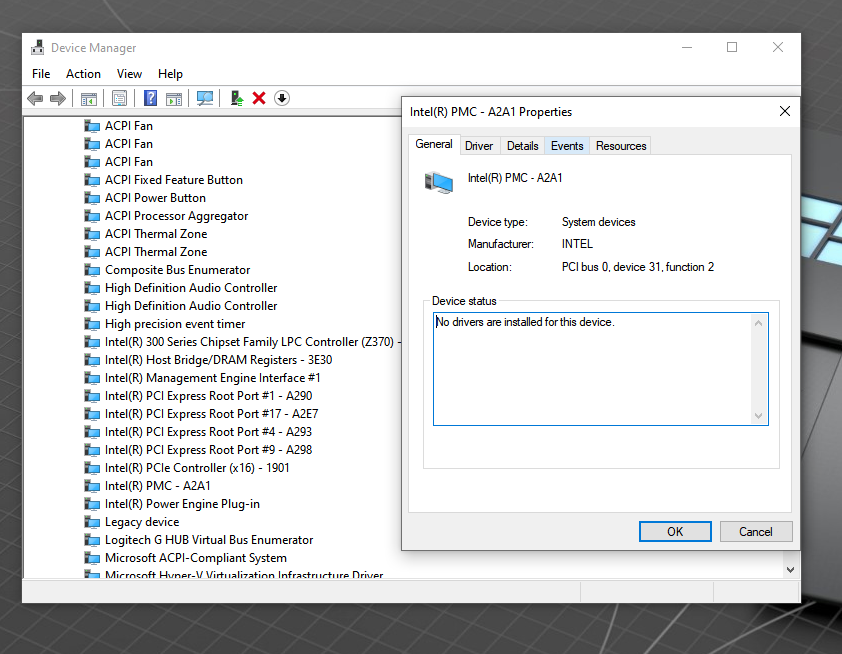Click the icon beside High precision event timer

(x=92, y=324)
